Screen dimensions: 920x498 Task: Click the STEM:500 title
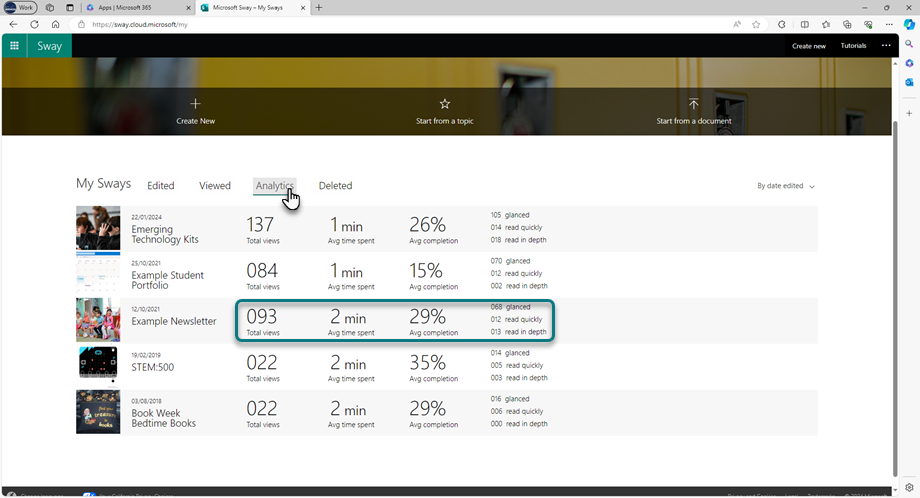tap(153, 367)
